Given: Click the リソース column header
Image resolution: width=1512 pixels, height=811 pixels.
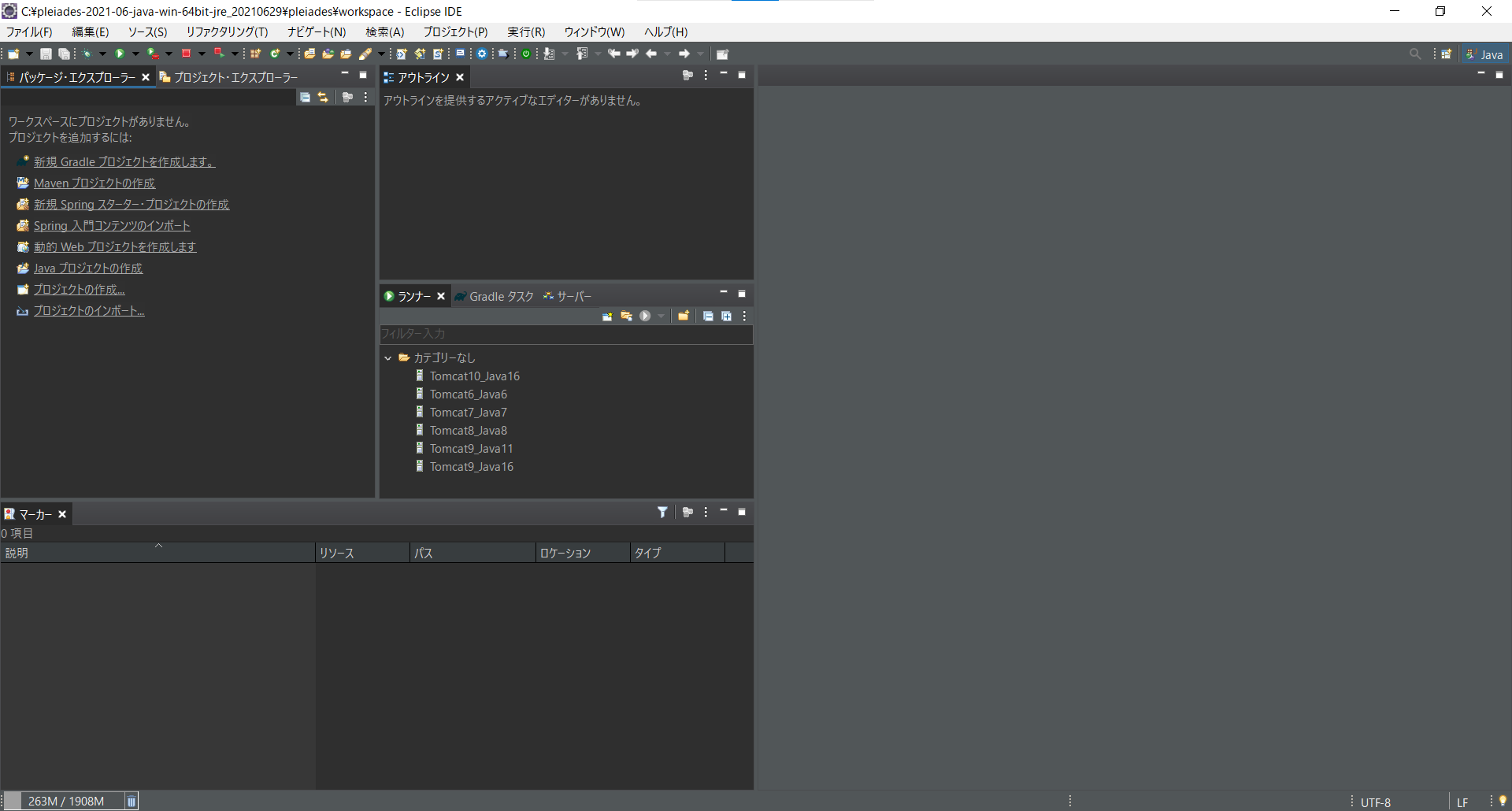Looking at the screenshot, I should [362, 553].
